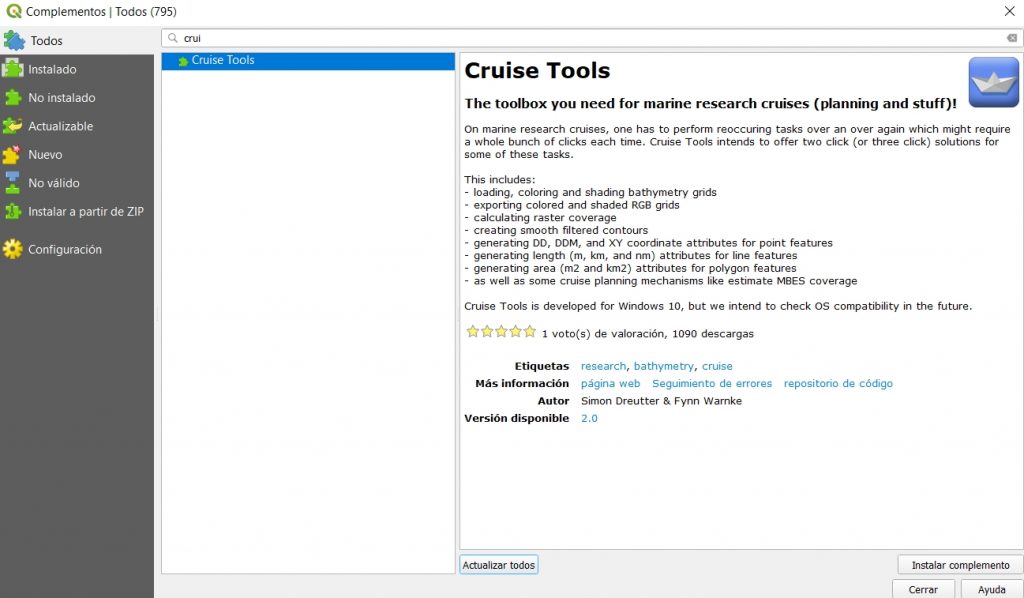
Task: Select Cruise Tools in the plugin list
Action: pyautogui.click(x=222, y=60)
